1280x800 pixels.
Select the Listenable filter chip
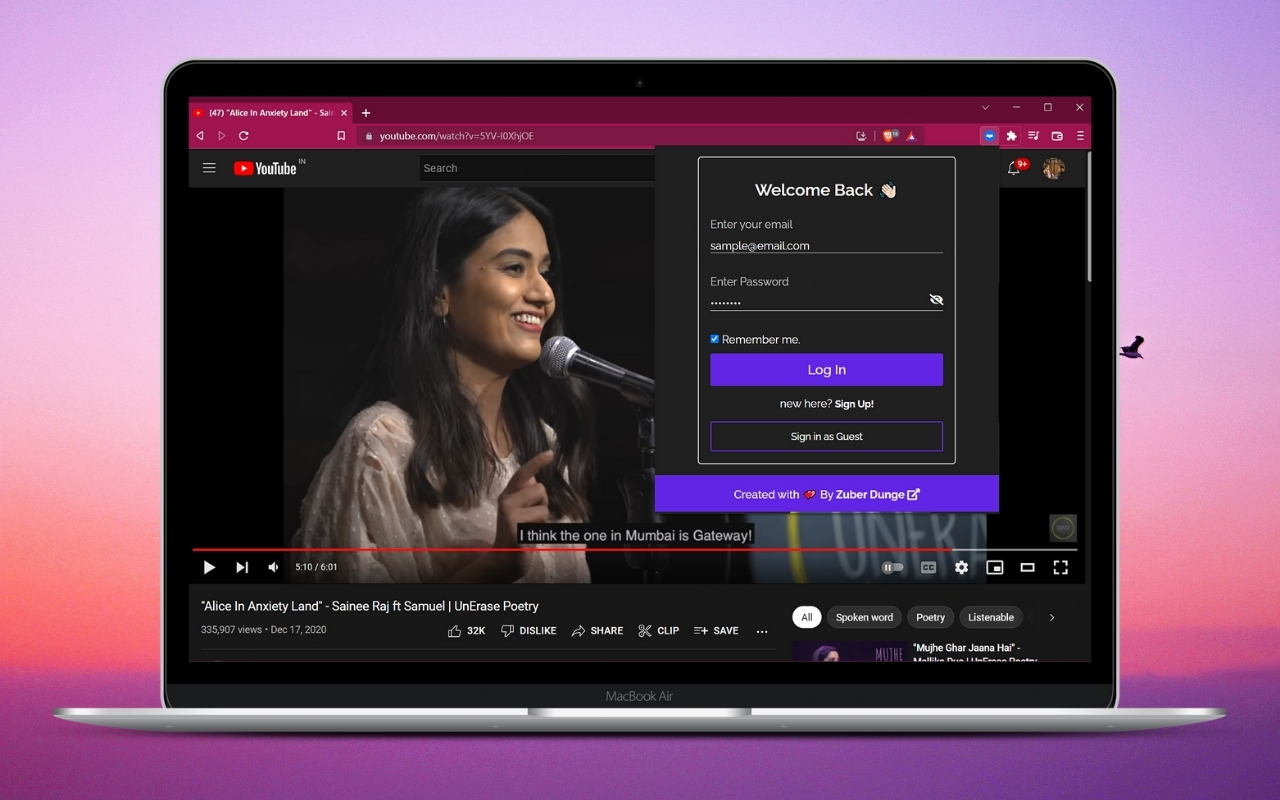click(991, 617)
